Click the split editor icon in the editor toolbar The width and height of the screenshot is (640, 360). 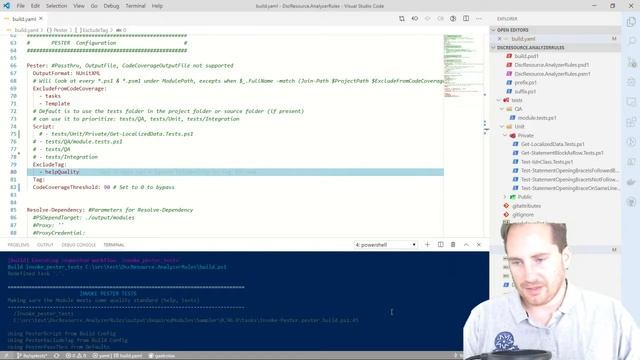pyautogui.click(x=466, y=19)
